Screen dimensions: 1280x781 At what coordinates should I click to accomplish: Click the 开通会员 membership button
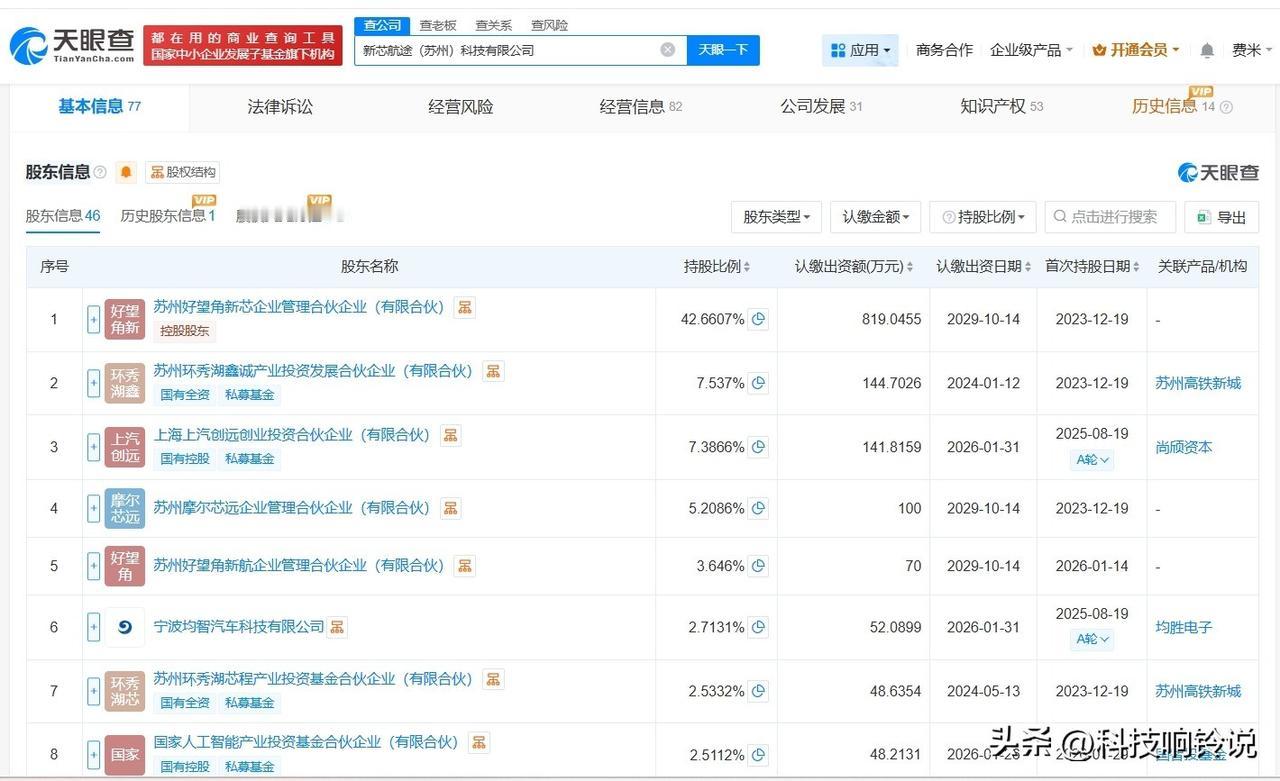click(x=1136, y=50)
